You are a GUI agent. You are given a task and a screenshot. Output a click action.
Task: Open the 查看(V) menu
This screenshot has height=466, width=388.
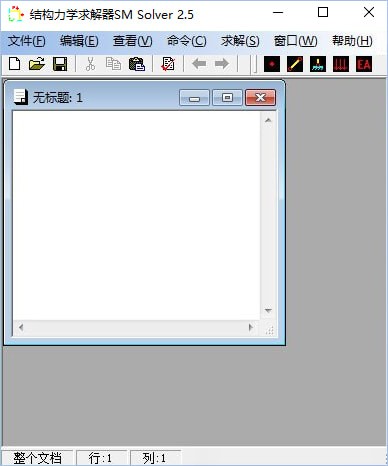[132, 41]
